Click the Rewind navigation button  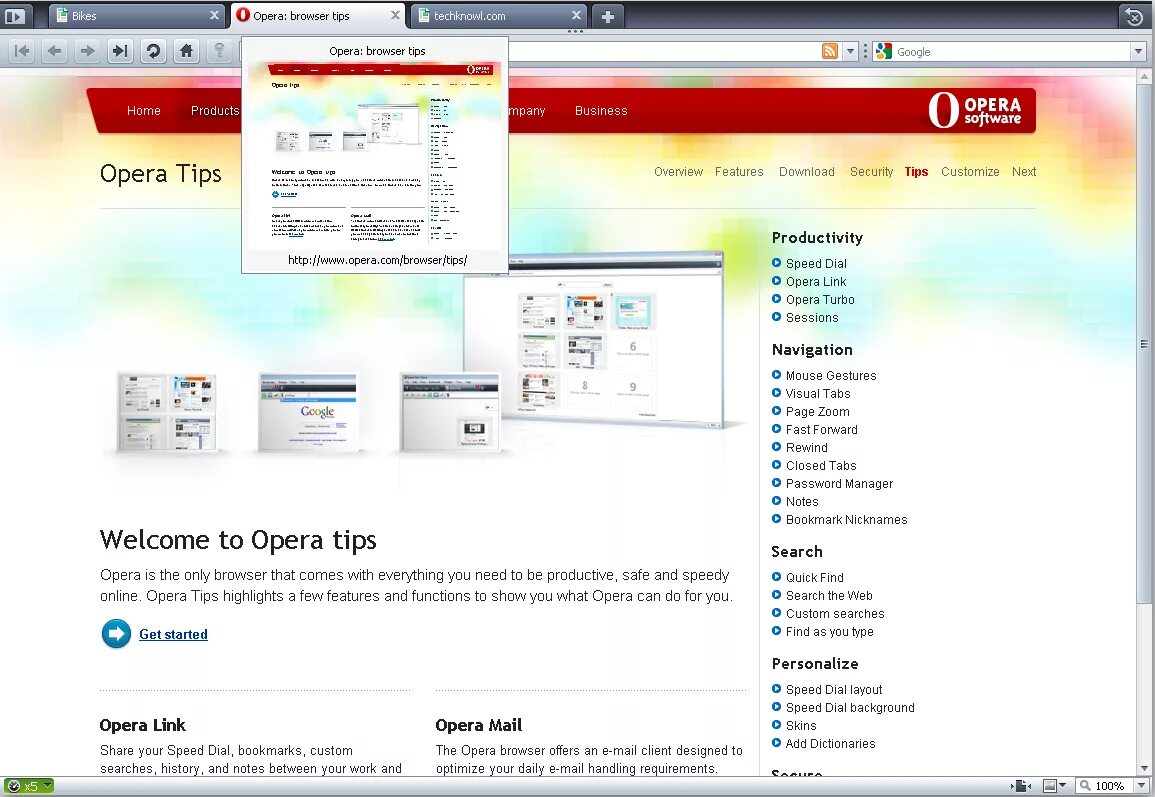click(x=22, y=51)
